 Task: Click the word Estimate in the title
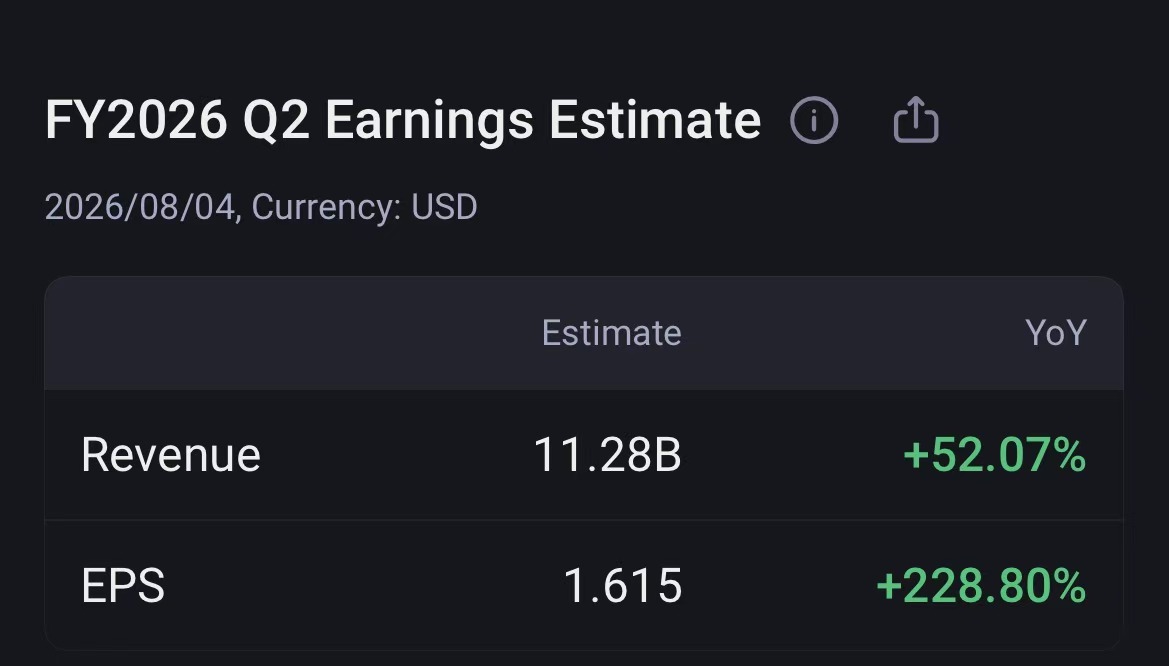[655, 120]
